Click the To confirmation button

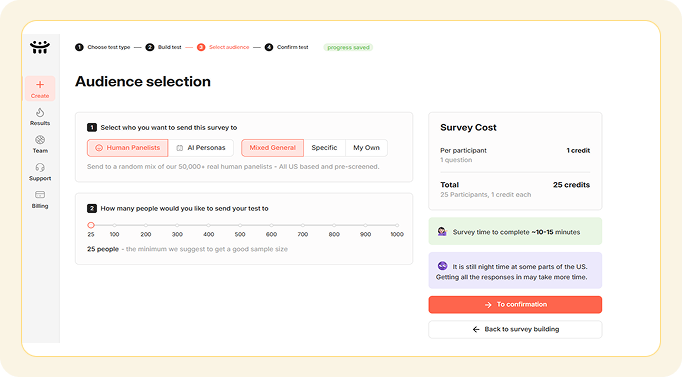point(515,305)
